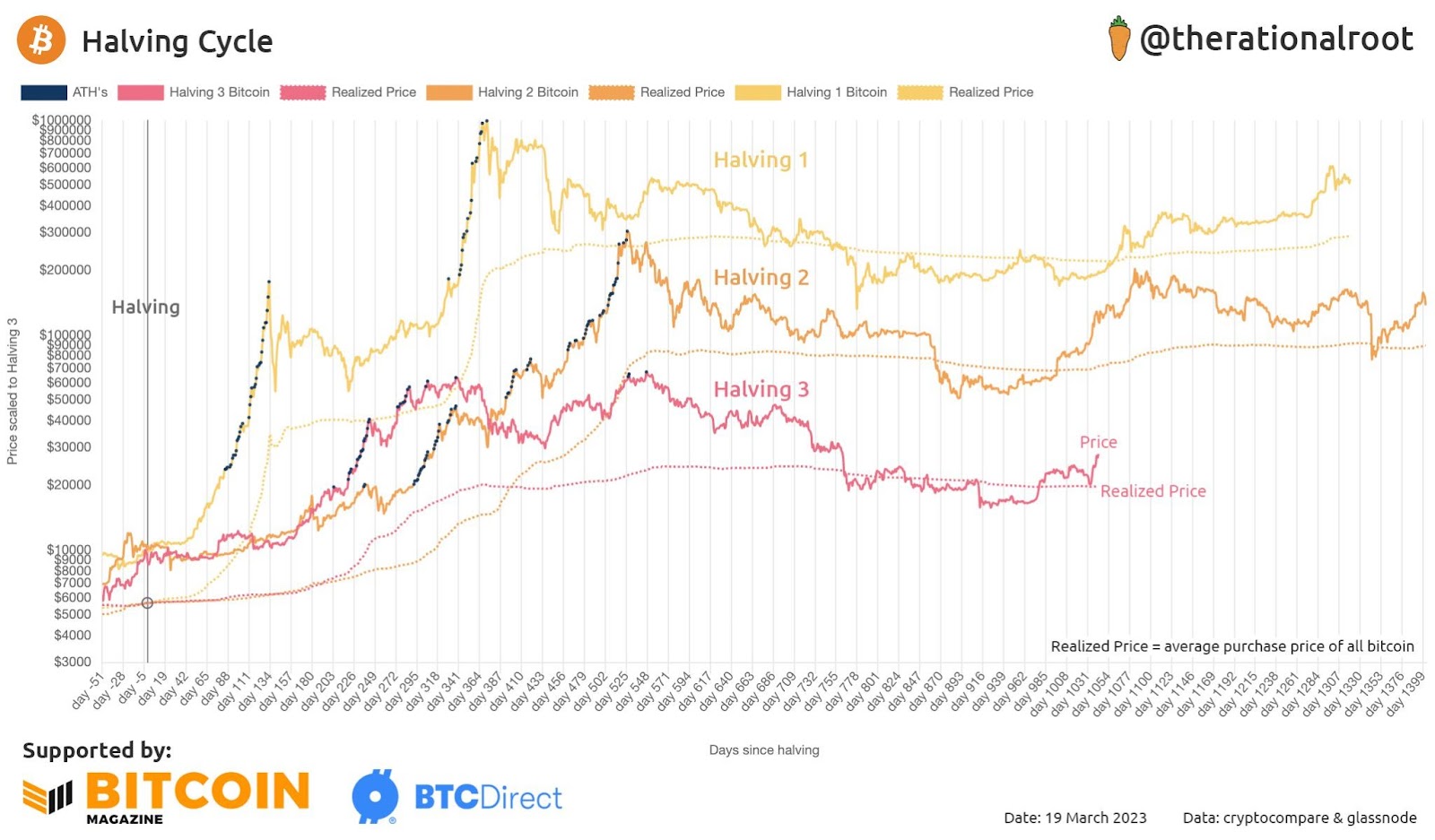Viewport: 1435px width, 840px height.
Task: Click the Halving 3 chart label
Action: pyautogui.click(x=761, y=389)
